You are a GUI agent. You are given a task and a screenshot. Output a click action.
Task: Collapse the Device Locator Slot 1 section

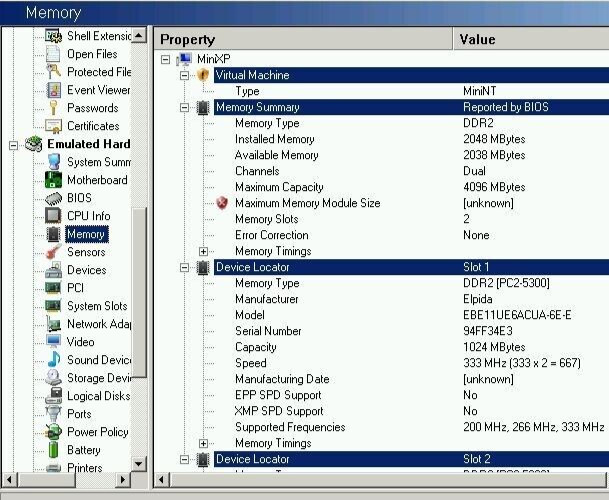click(x=184, y=267)
